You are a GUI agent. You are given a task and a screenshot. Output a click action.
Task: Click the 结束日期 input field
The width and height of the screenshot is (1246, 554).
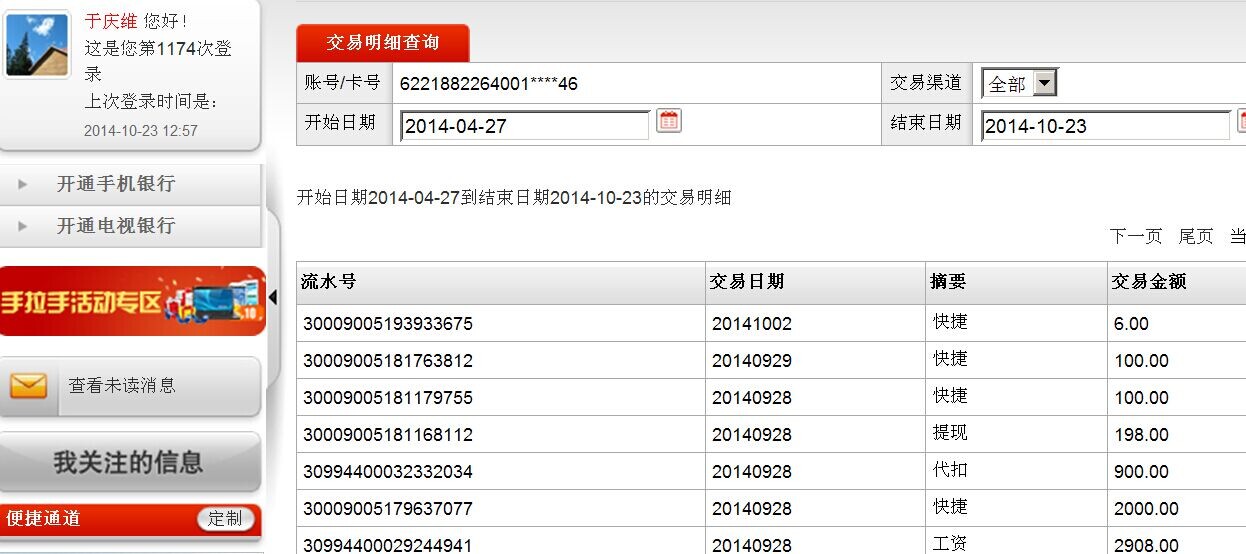(x=1105, y=126)
